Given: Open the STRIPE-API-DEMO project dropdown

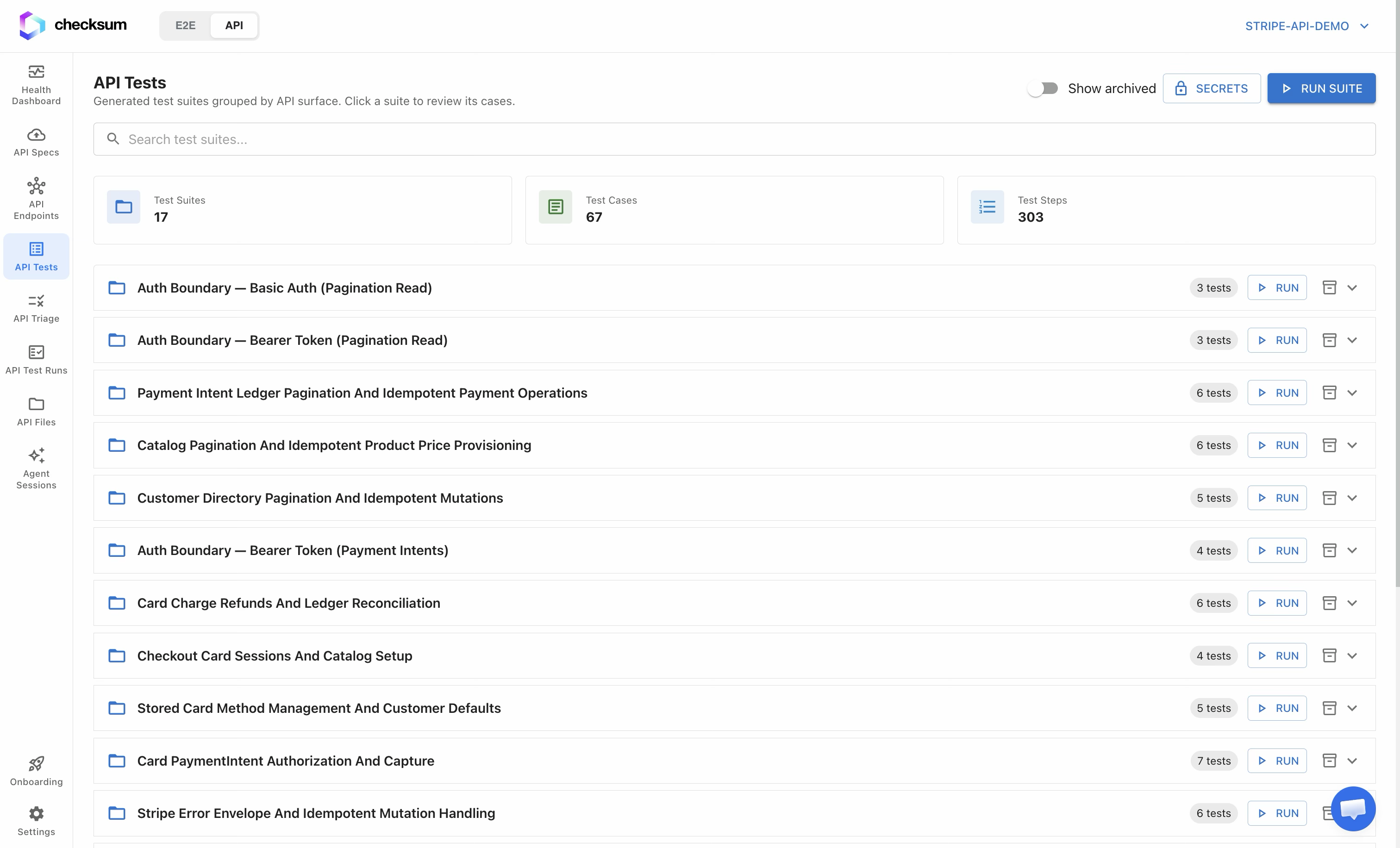Looking at the screenshot, I should point(1307,26).
